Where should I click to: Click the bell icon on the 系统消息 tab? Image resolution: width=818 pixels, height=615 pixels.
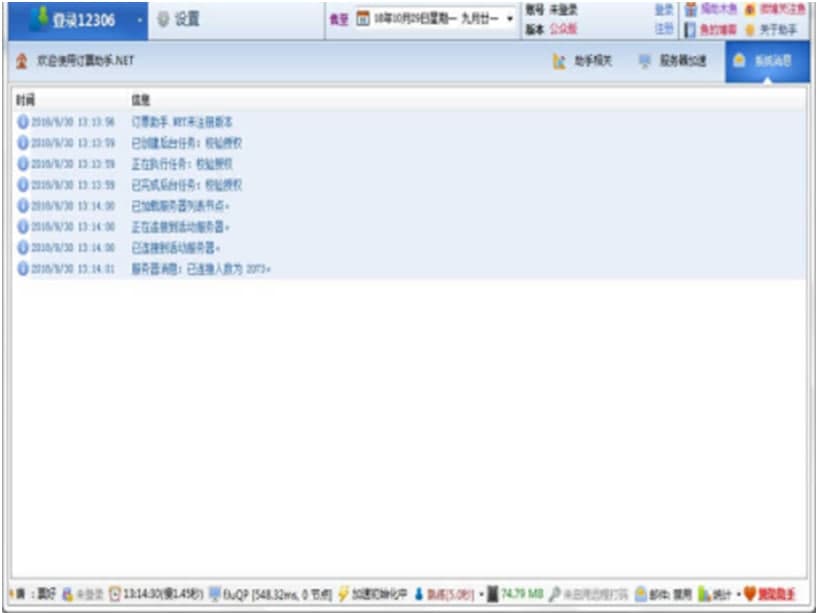pyautogui.click(x=739, y=61)
